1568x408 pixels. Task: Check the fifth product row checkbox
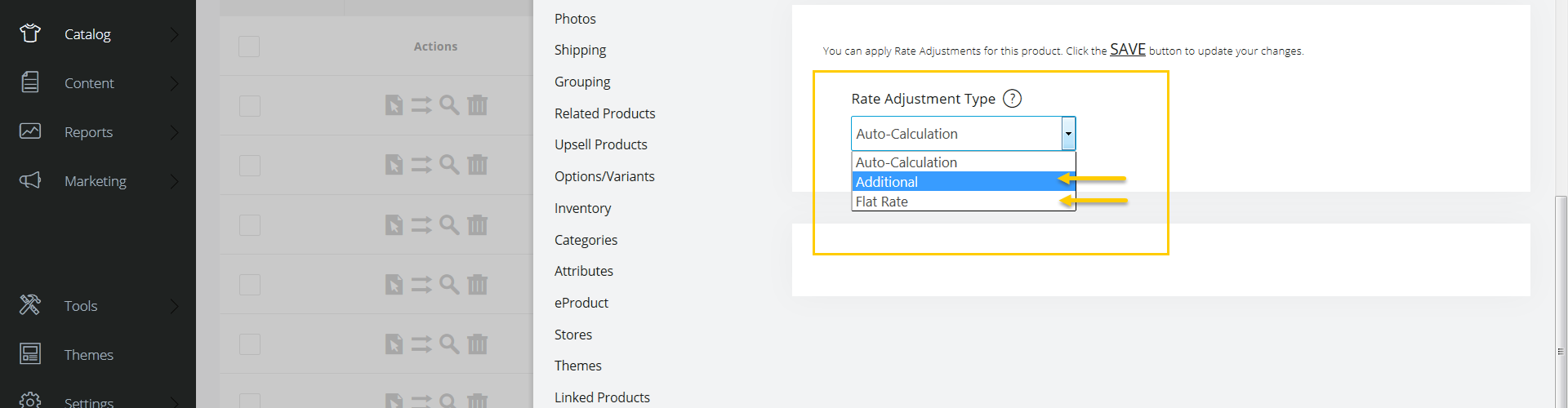click(249, 344)
